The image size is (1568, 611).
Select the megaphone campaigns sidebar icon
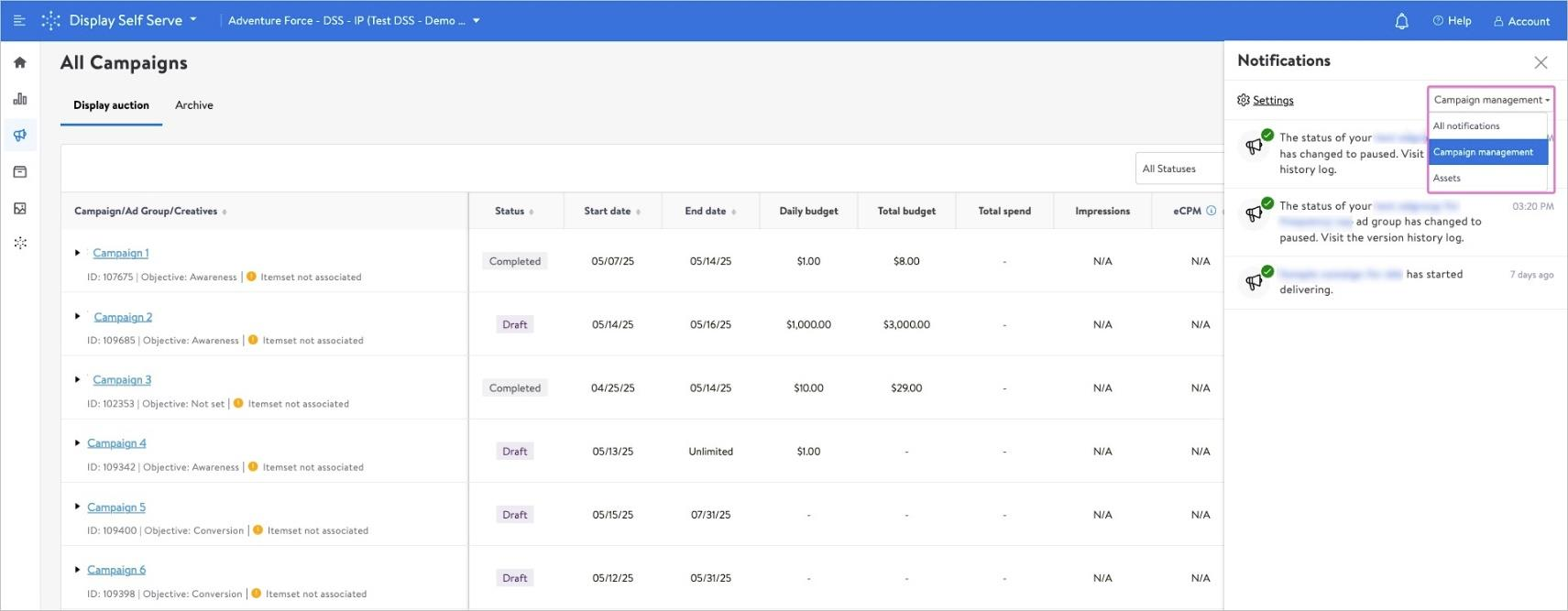click(20, 136)
